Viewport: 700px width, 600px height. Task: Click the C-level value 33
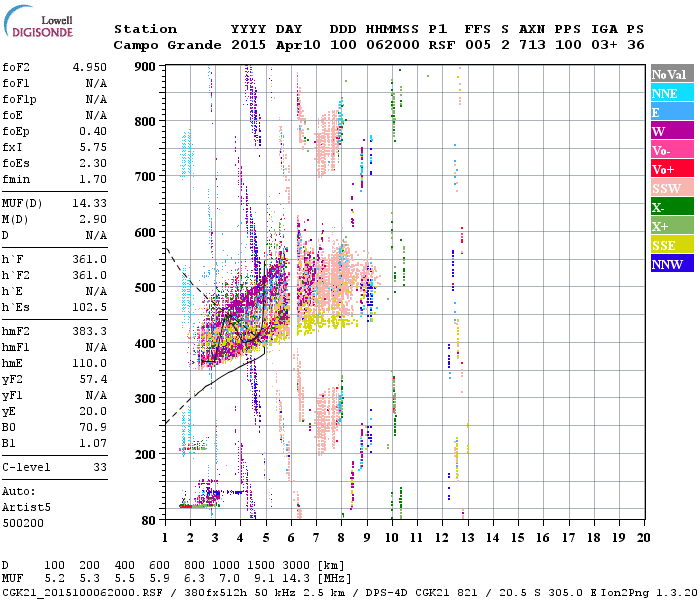(x=100, y=467)
